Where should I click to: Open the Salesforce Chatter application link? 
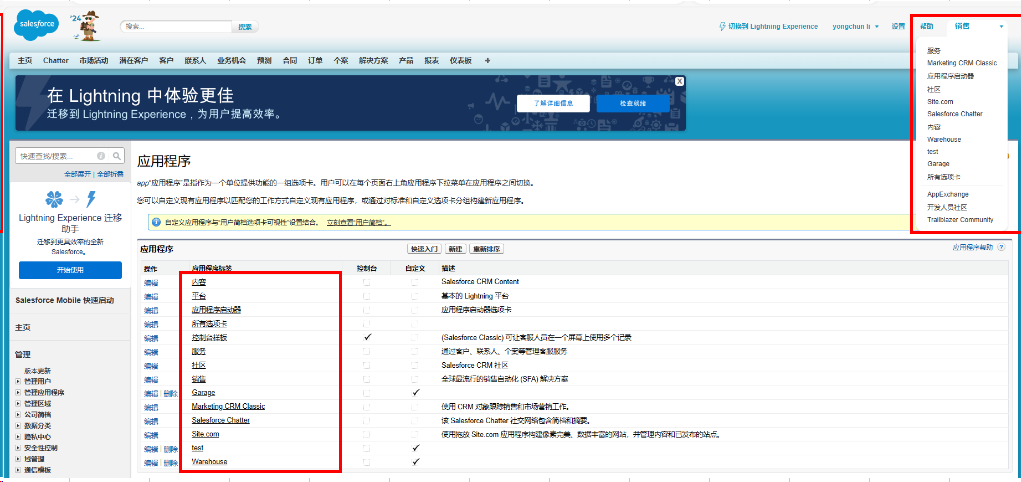coord(221,420)
